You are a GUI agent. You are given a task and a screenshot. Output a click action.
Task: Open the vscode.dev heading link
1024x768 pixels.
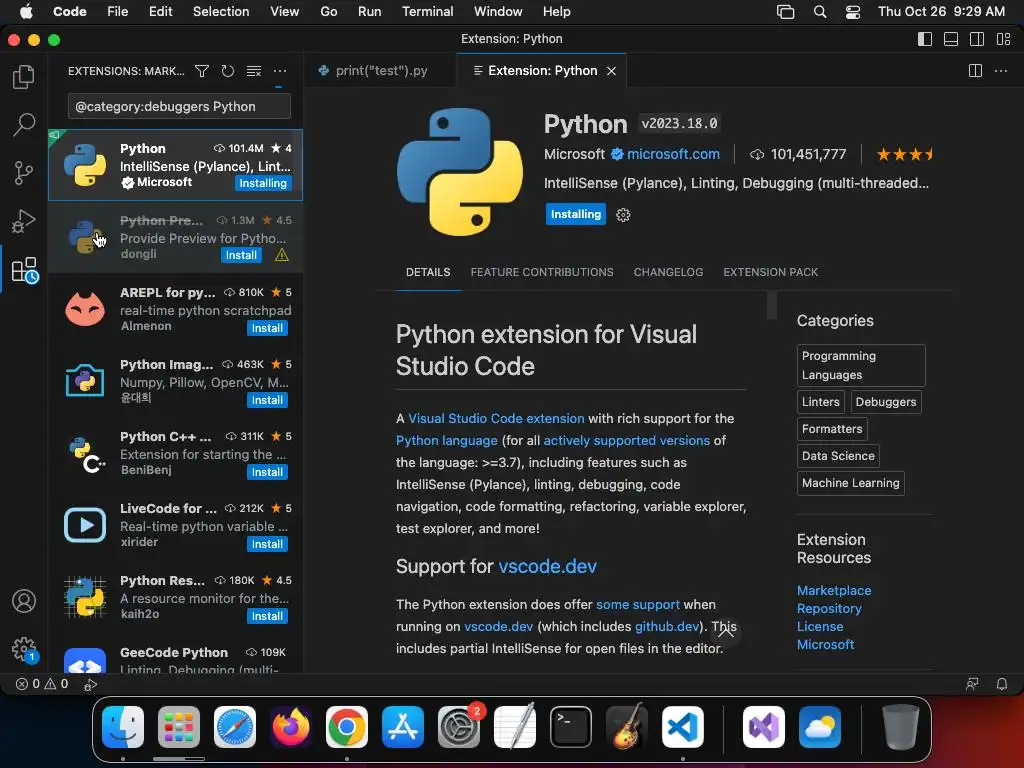click(547, 566)
